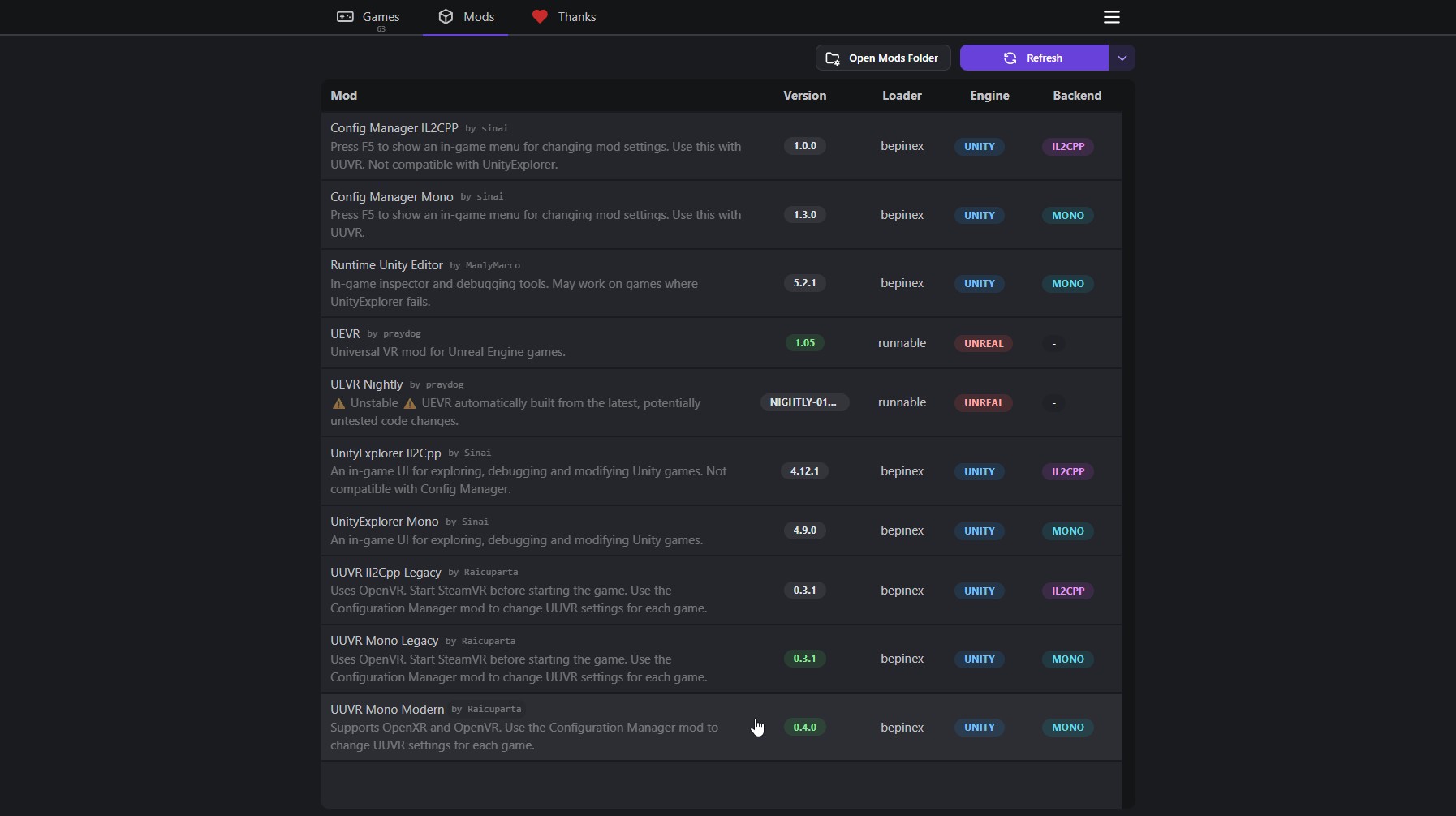Viewport: 1456px width, 816px height.
Task: Sort by the Engine column header
Action: (989, 96)
